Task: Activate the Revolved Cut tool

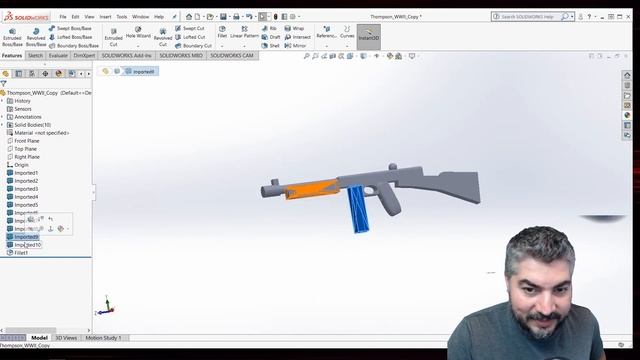Action: click(163, 37)
